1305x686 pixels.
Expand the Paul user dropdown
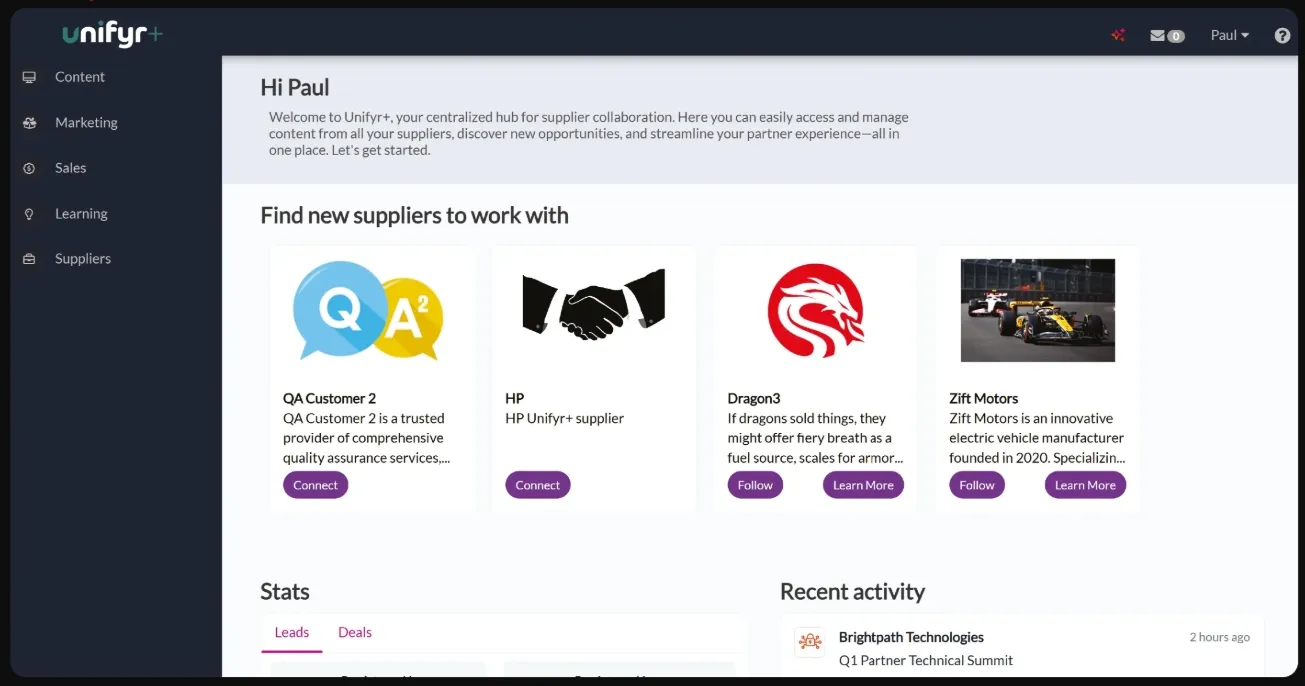coord(1230,35)
